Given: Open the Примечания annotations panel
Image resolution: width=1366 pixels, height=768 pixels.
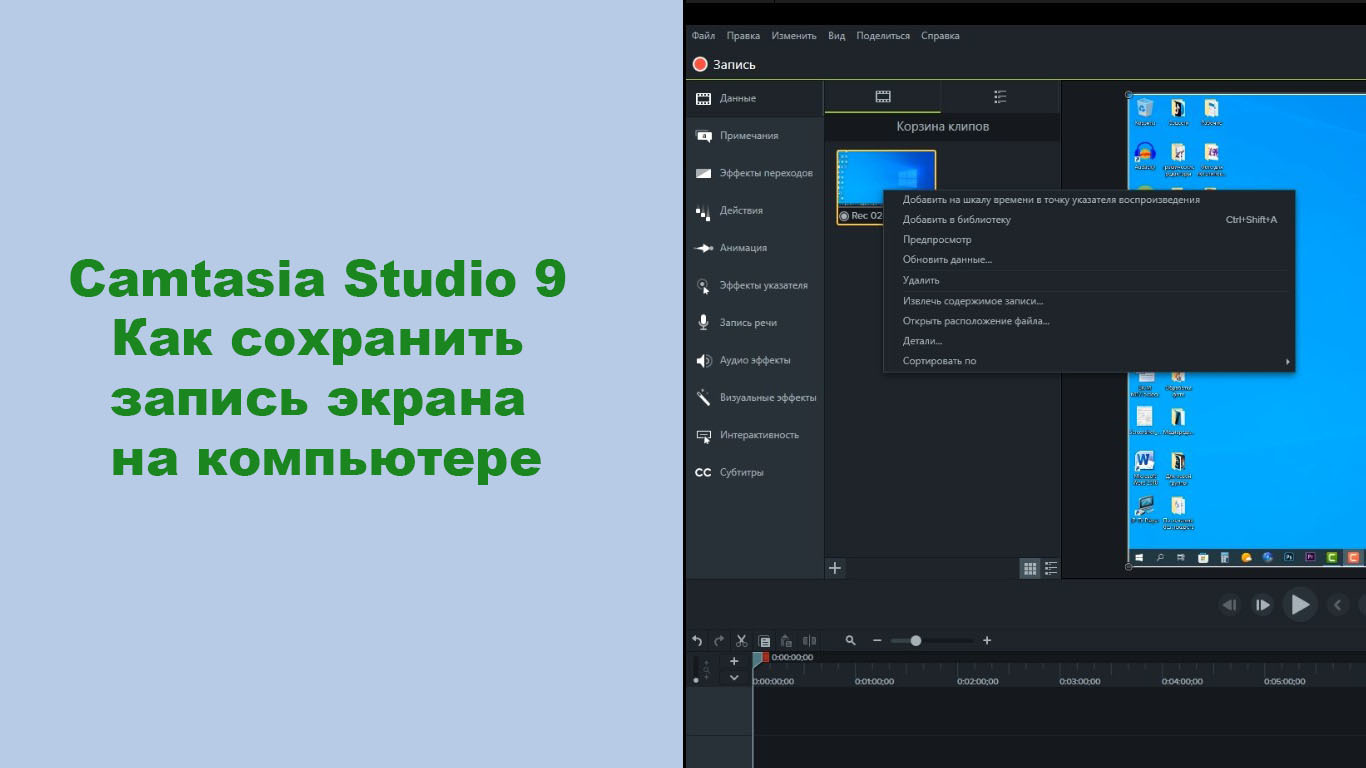Looking at the screenshot, I should click(754, 135).
